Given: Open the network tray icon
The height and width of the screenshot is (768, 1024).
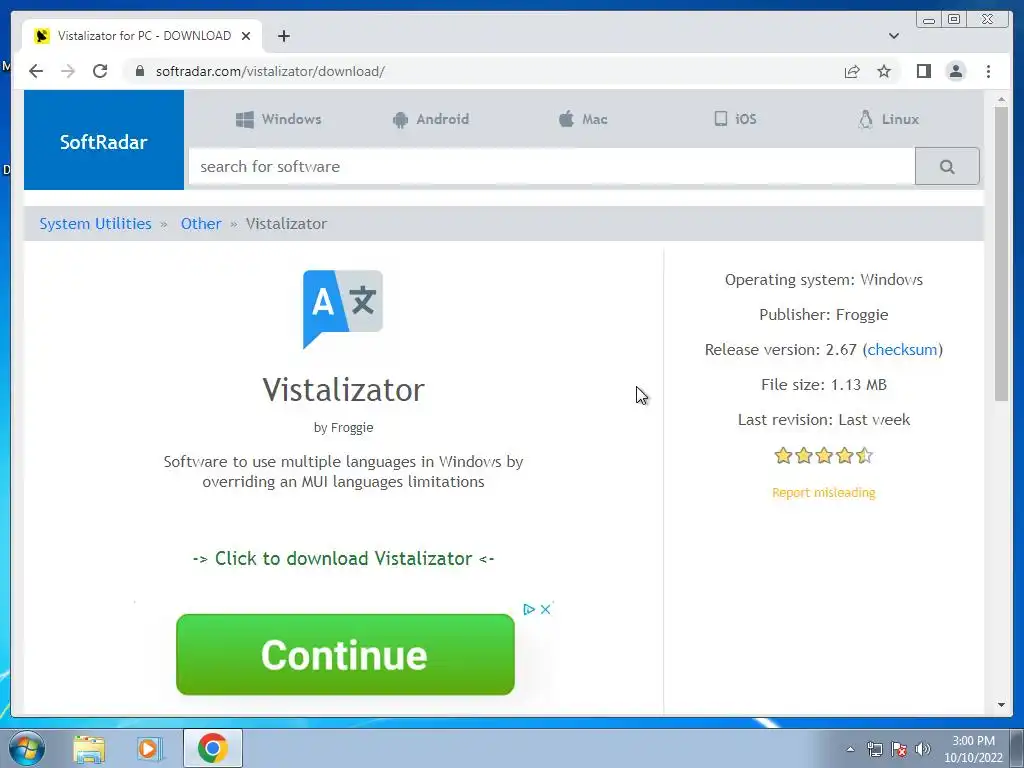Looking at the screenshot, I should pyautogui.click(x=874, y=749).
